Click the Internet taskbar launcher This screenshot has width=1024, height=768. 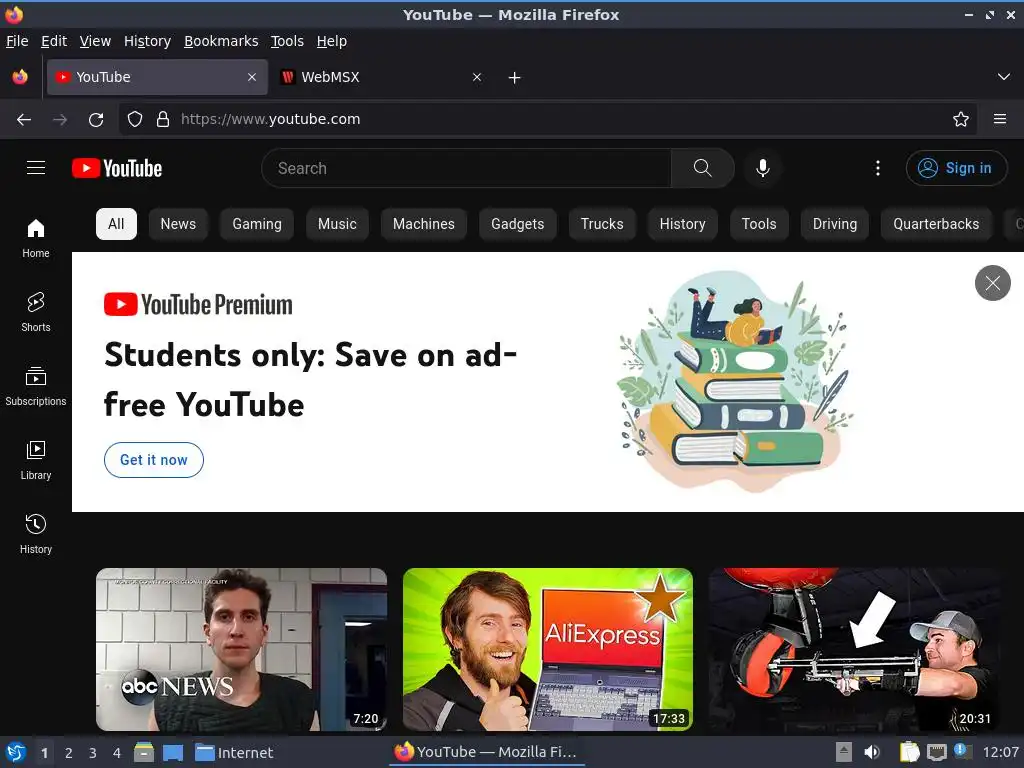[x=234, y=752]
